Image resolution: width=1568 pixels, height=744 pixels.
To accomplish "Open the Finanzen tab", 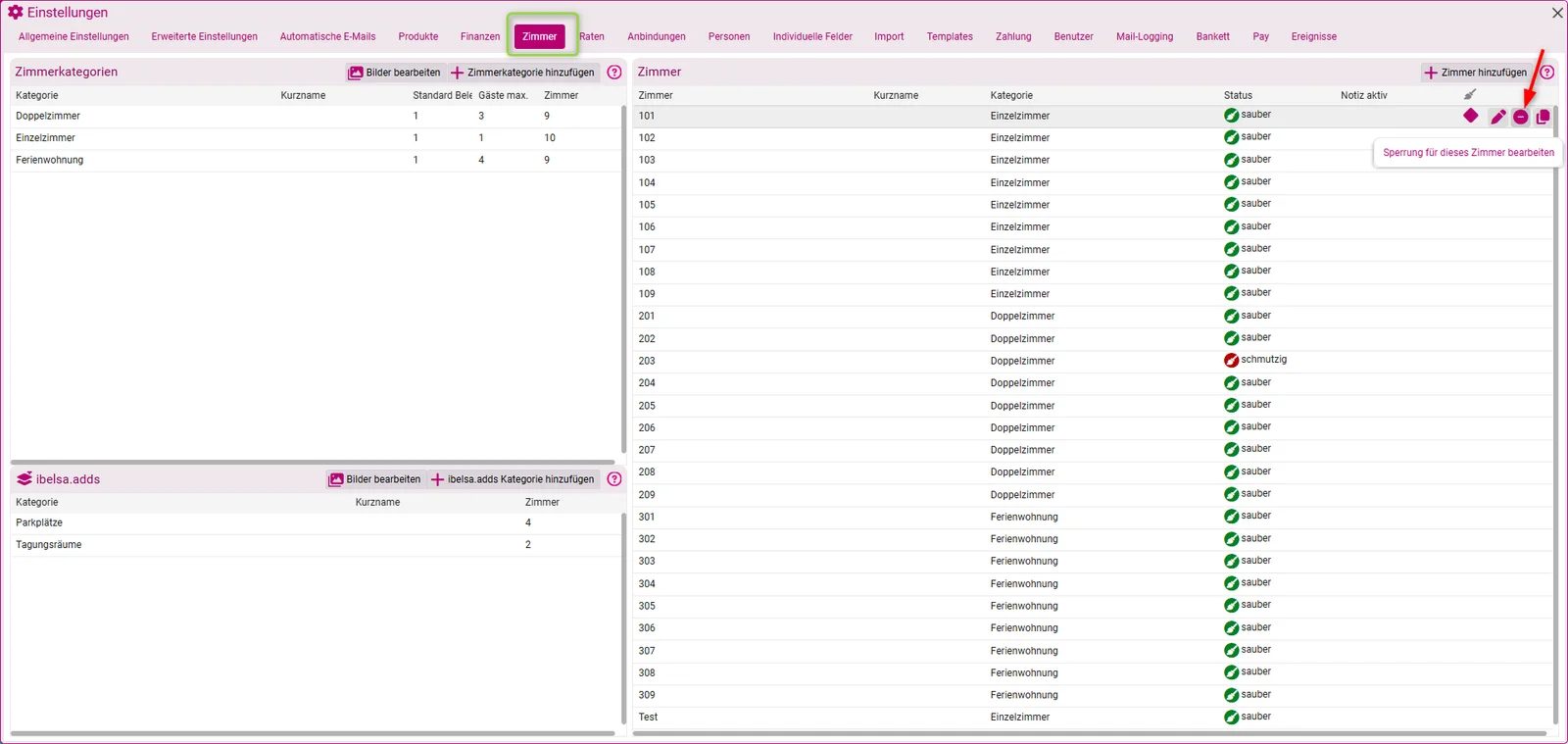I will pos(480,36).
